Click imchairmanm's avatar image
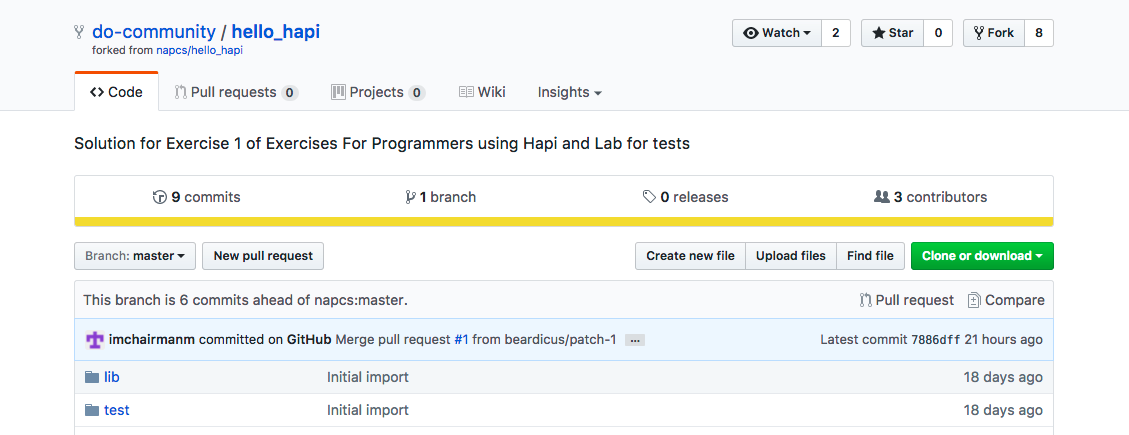This screenshot has height=435, width=1129. [x=95, y=339]
